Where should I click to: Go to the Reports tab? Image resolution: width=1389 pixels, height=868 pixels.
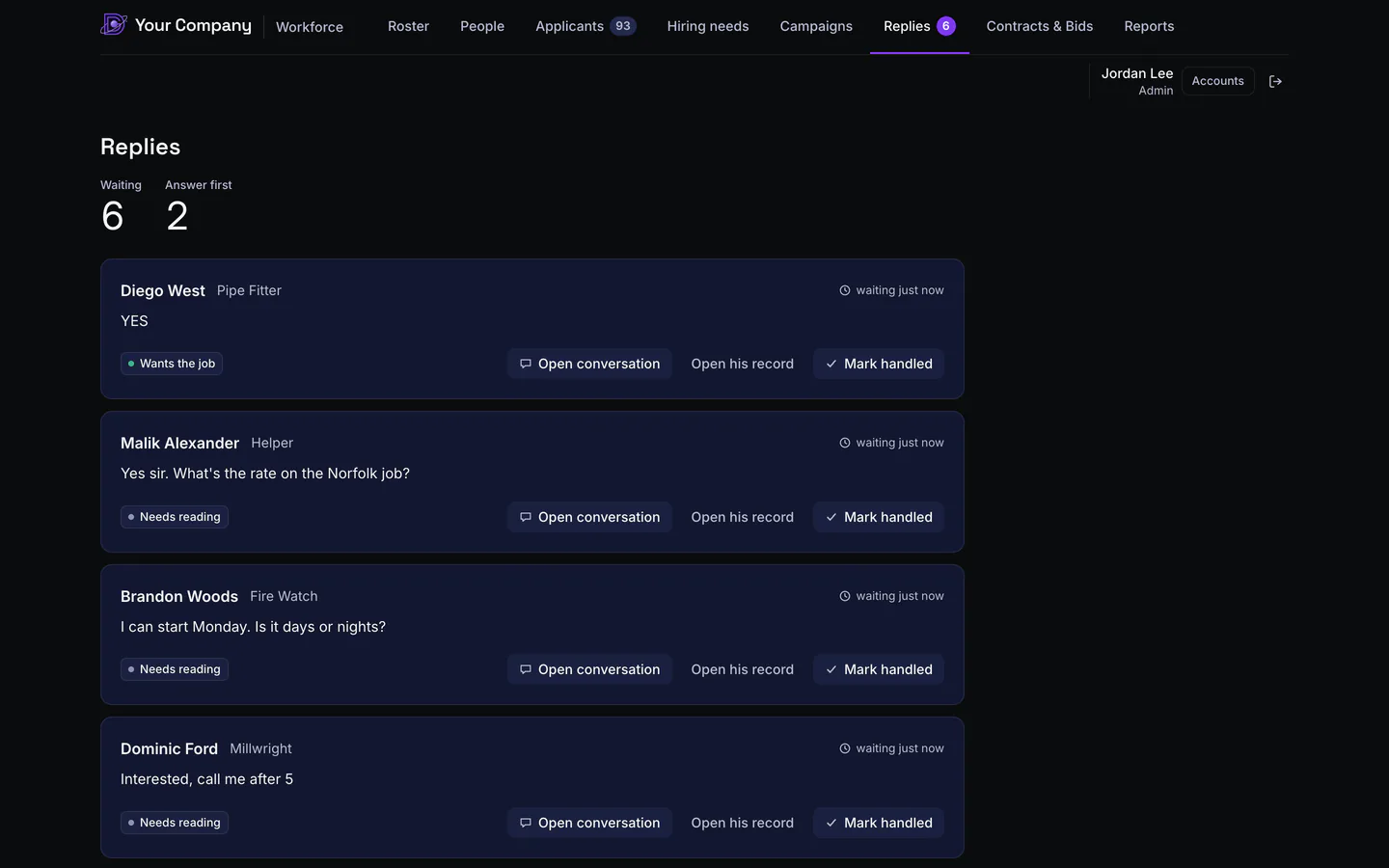[1149, 26]
